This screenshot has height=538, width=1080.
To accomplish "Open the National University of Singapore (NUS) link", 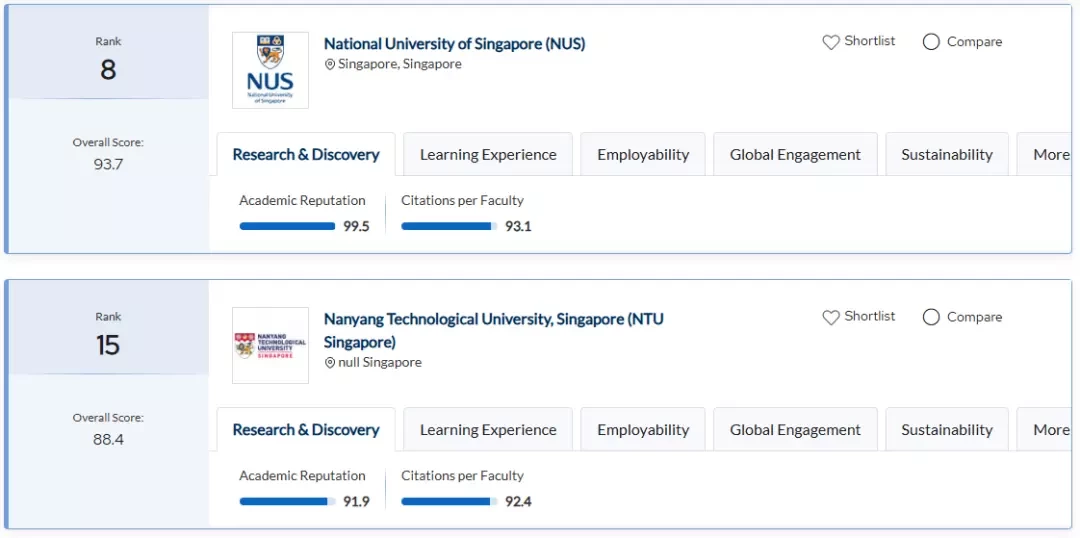I will (455, 43).
